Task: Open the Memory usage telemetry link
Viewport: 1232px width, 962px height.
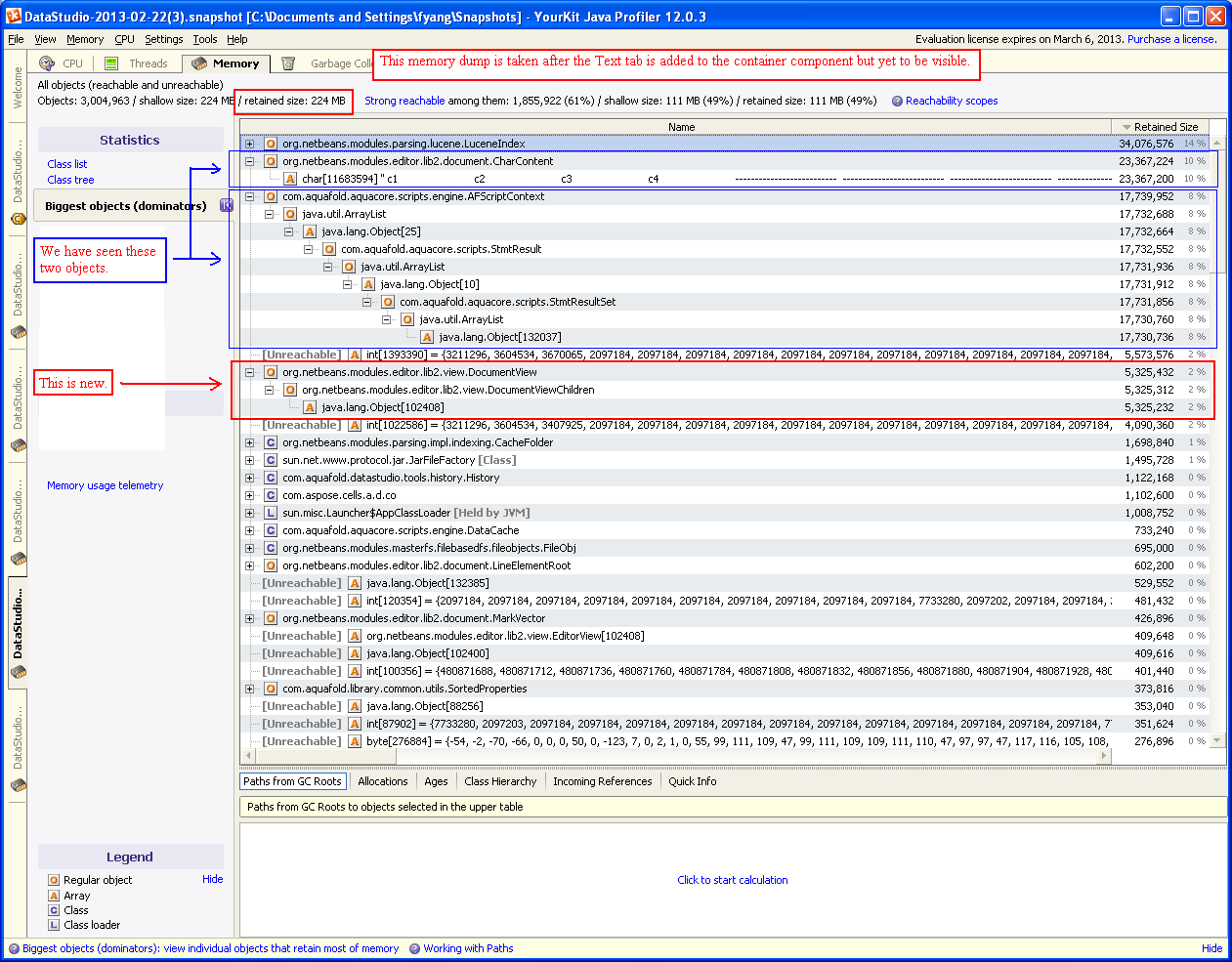Action: pos(106,485)
